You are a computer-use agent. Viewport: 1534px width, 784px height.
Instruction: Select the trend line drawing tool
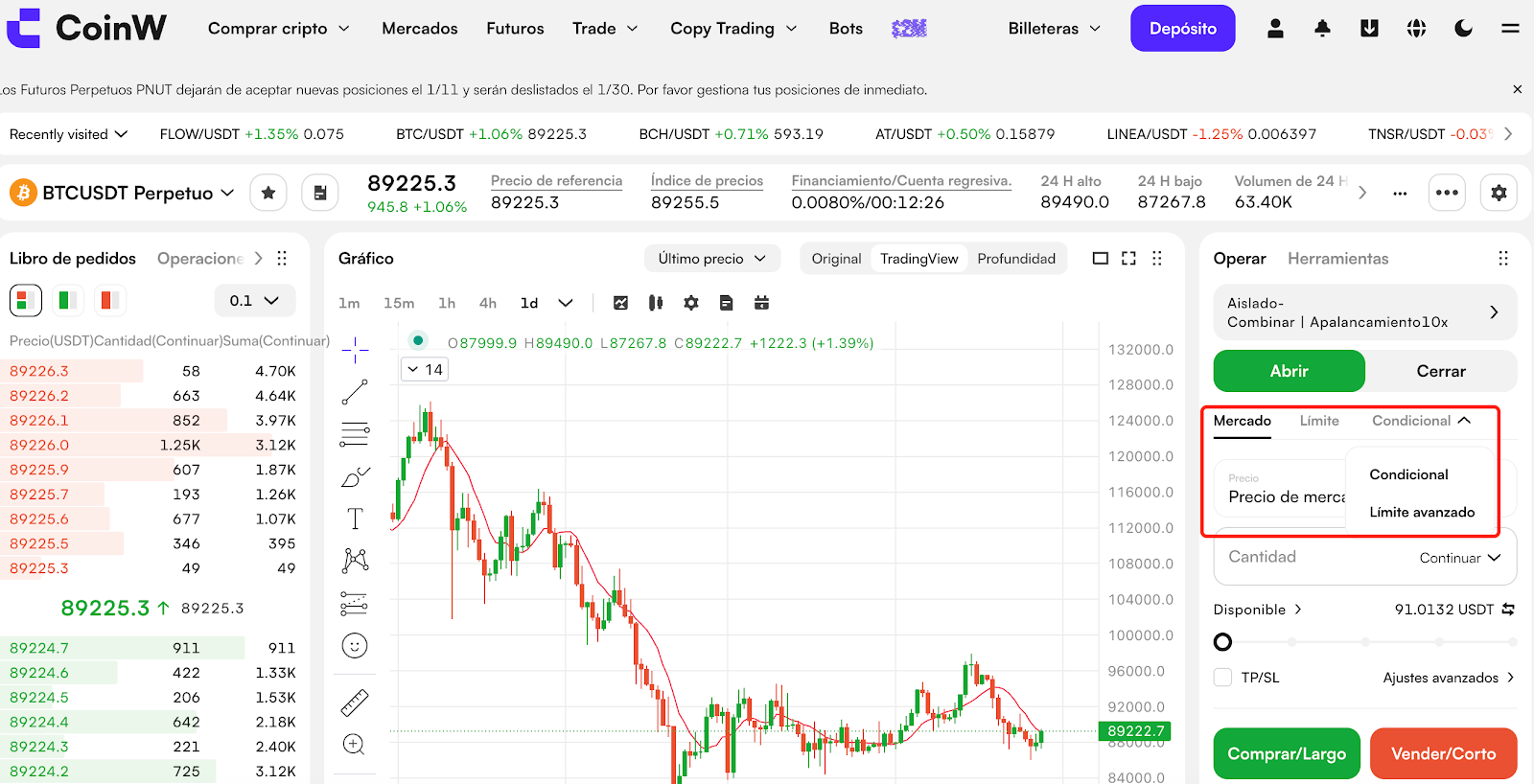(355, 392)
